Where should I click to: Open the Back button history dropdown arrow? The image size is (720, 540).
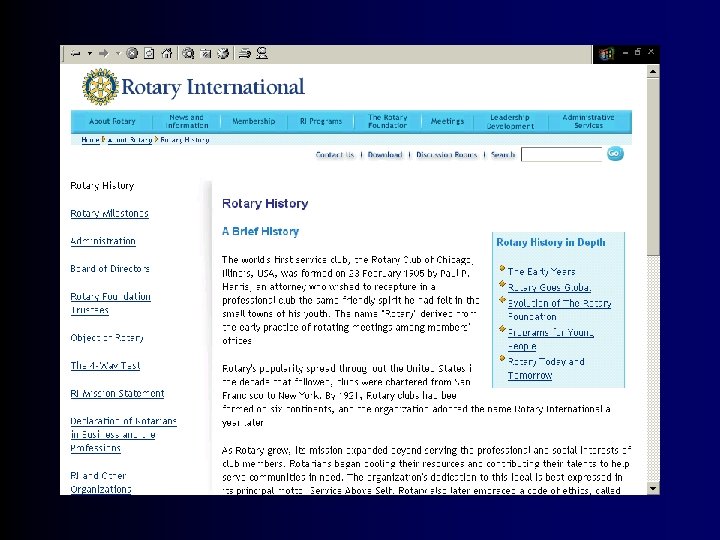click(x=90, y=54)
